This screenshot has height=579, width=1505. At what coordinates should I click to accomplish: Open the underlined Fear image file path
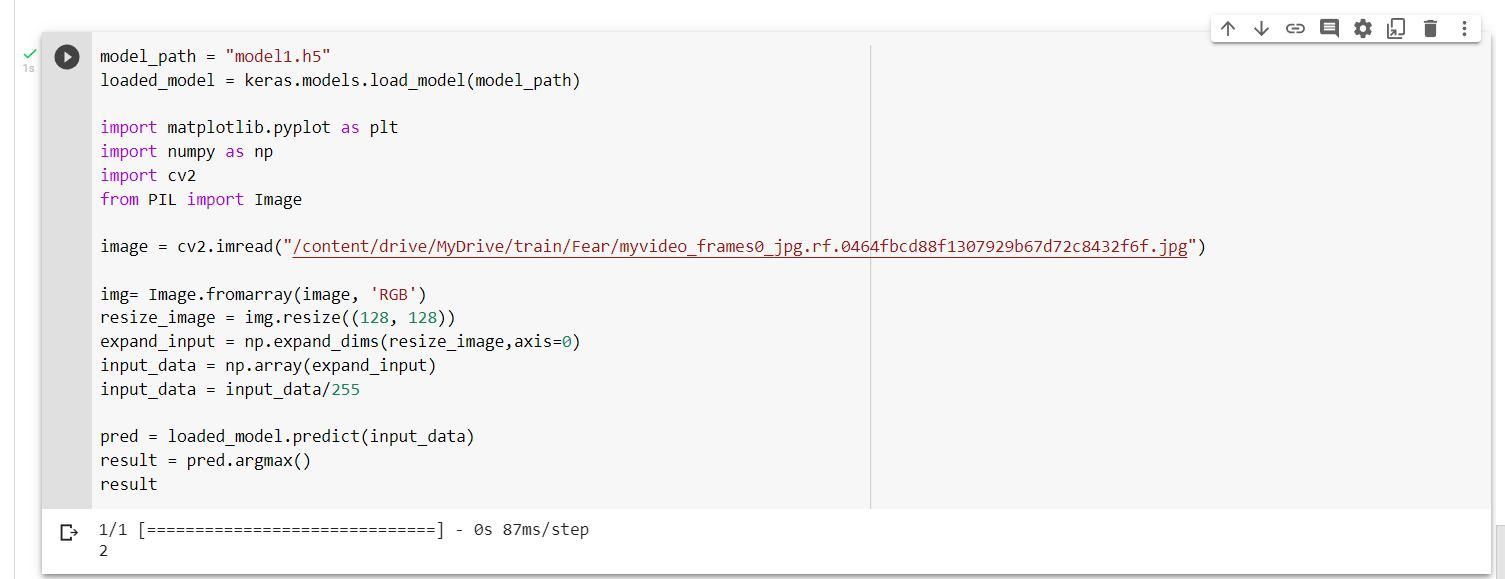[x=739, y=247]
